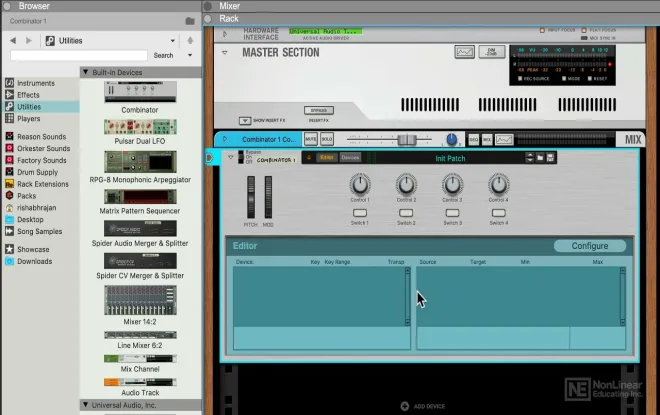Image resolution: width=660 pixels, height=415 pixels.
Task: Open Orkester Sounds location
Action: pyautogui.click(x=43, y=149)
